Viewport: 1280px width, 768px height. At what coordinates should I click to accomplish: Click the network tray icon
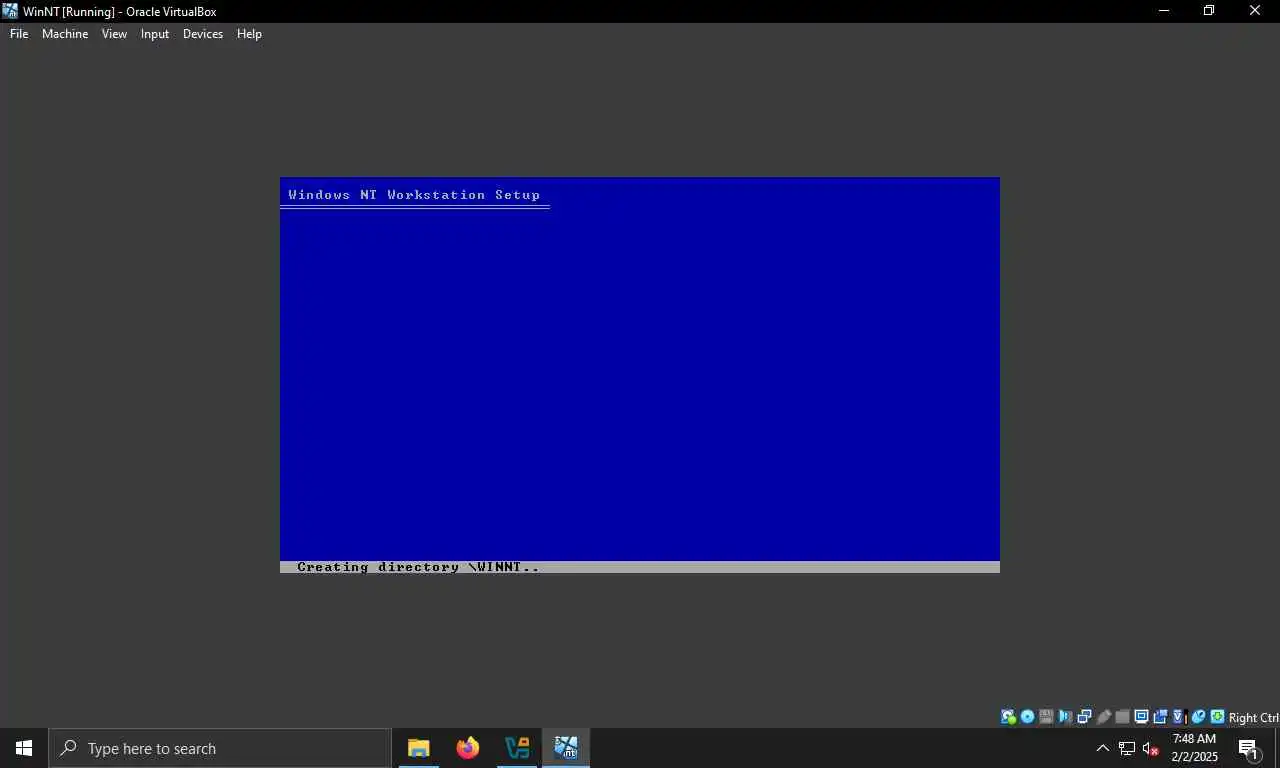pos(1127,748)
